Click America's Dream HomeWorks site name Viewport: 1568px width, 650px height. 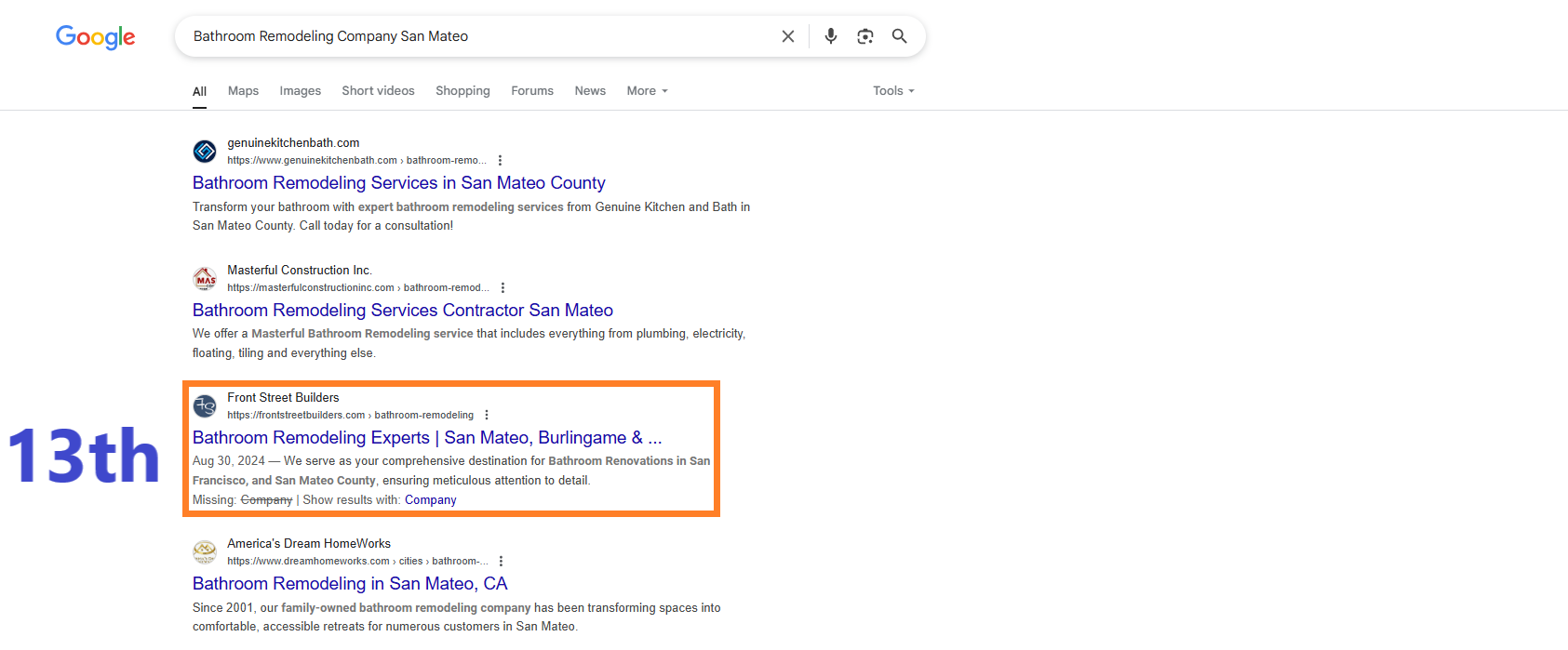click(309, 544)
